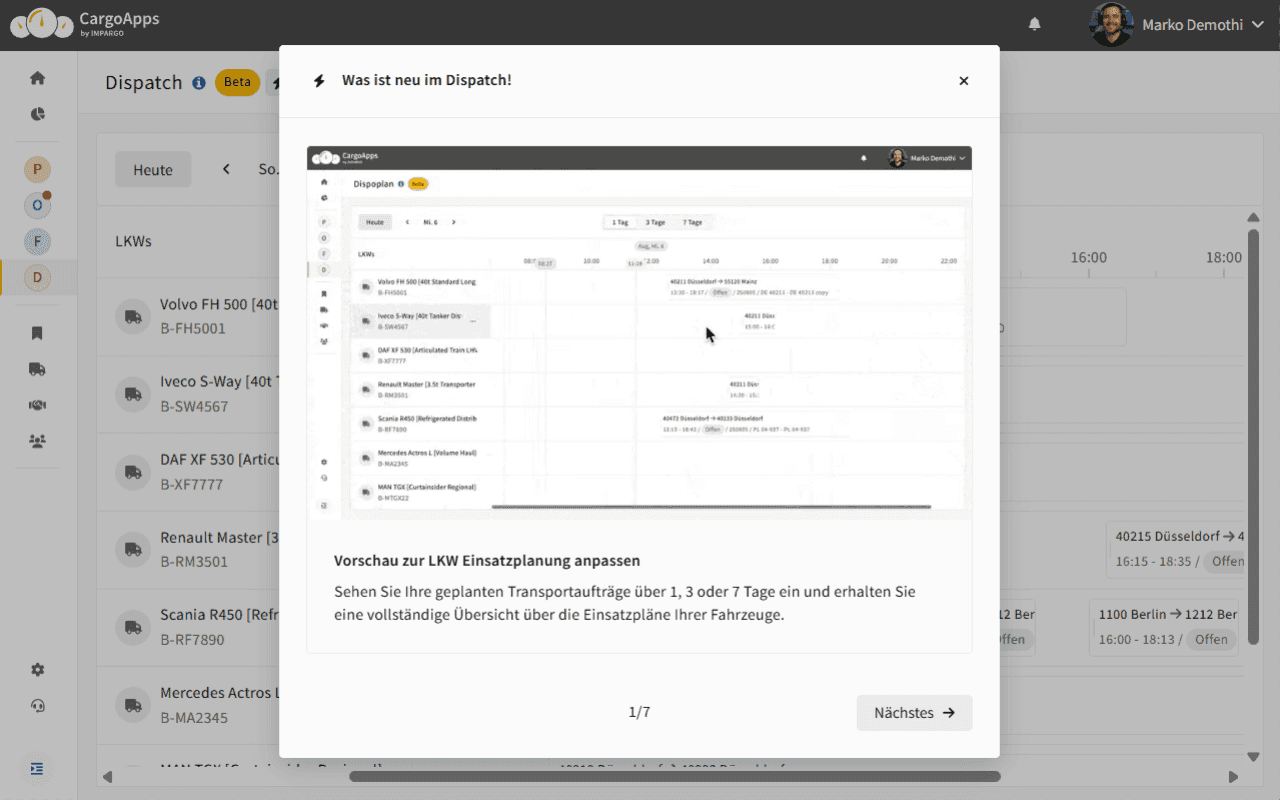This screenshot has width=1280, height=800.
Task: Open support via the headset icon
Action: (x=37, y=706)
